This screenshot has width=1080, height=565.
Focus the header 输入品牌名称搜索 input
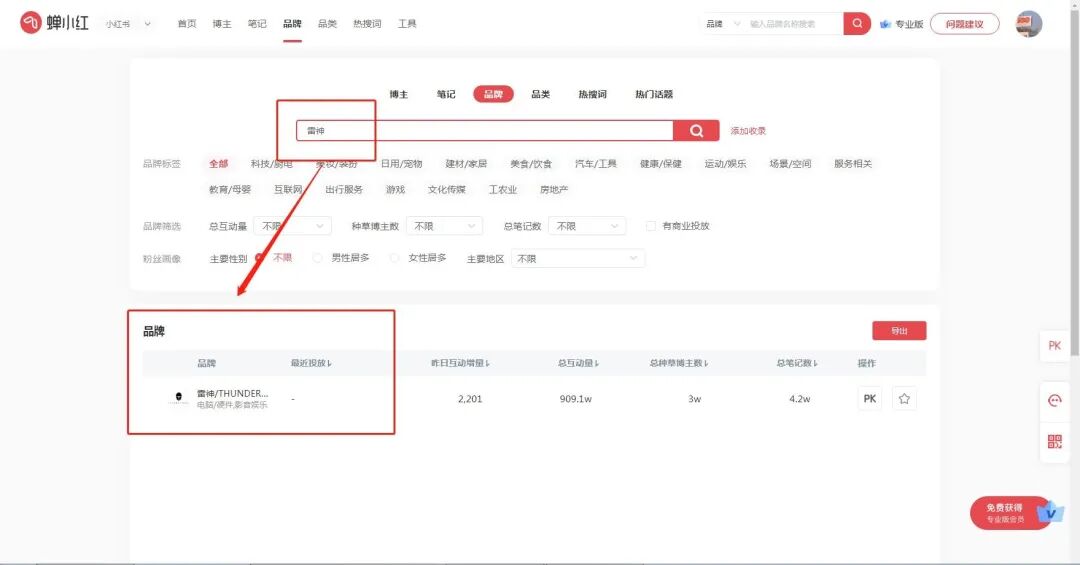[794, 23]
